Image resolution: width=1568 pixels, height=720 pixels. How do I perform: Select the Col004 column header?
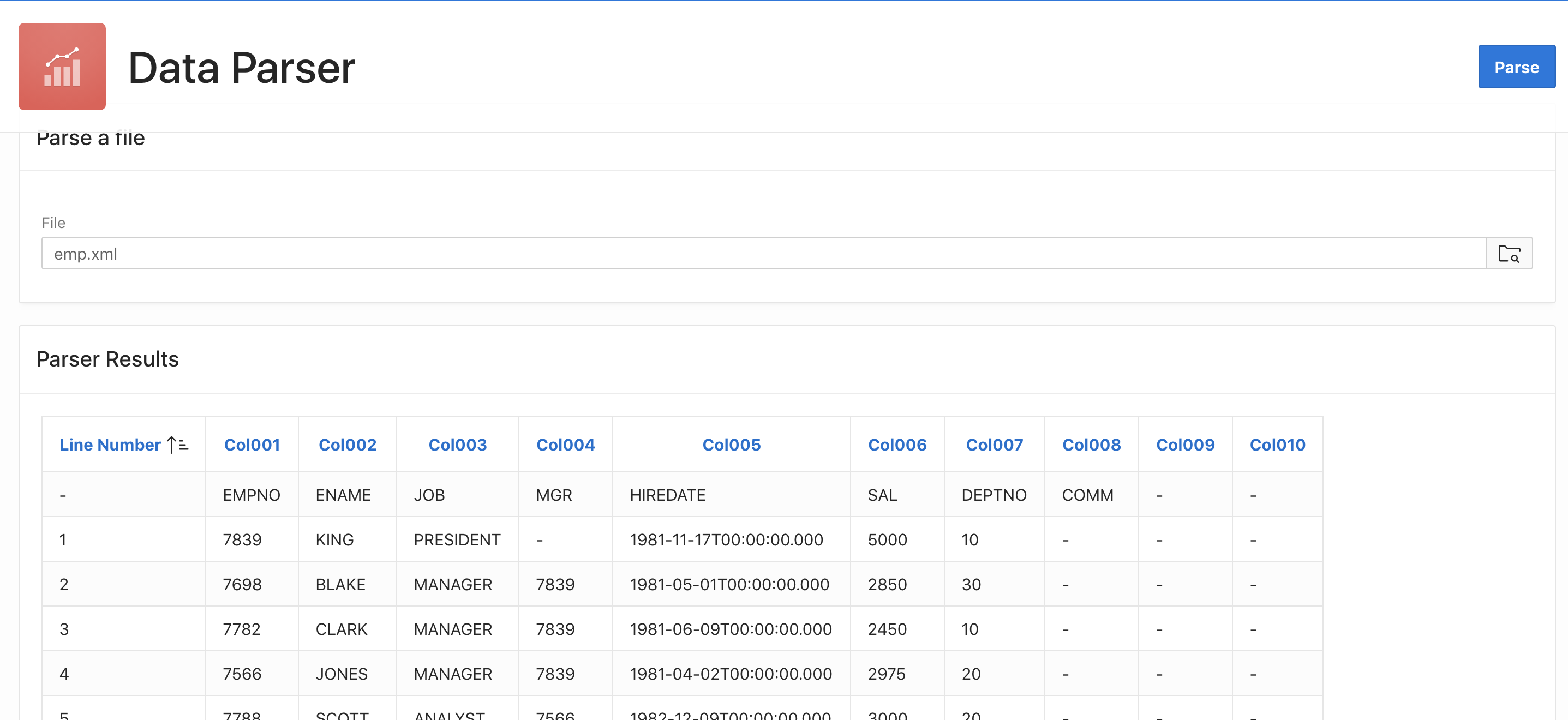pyautogui.click(x=565, y=445)
